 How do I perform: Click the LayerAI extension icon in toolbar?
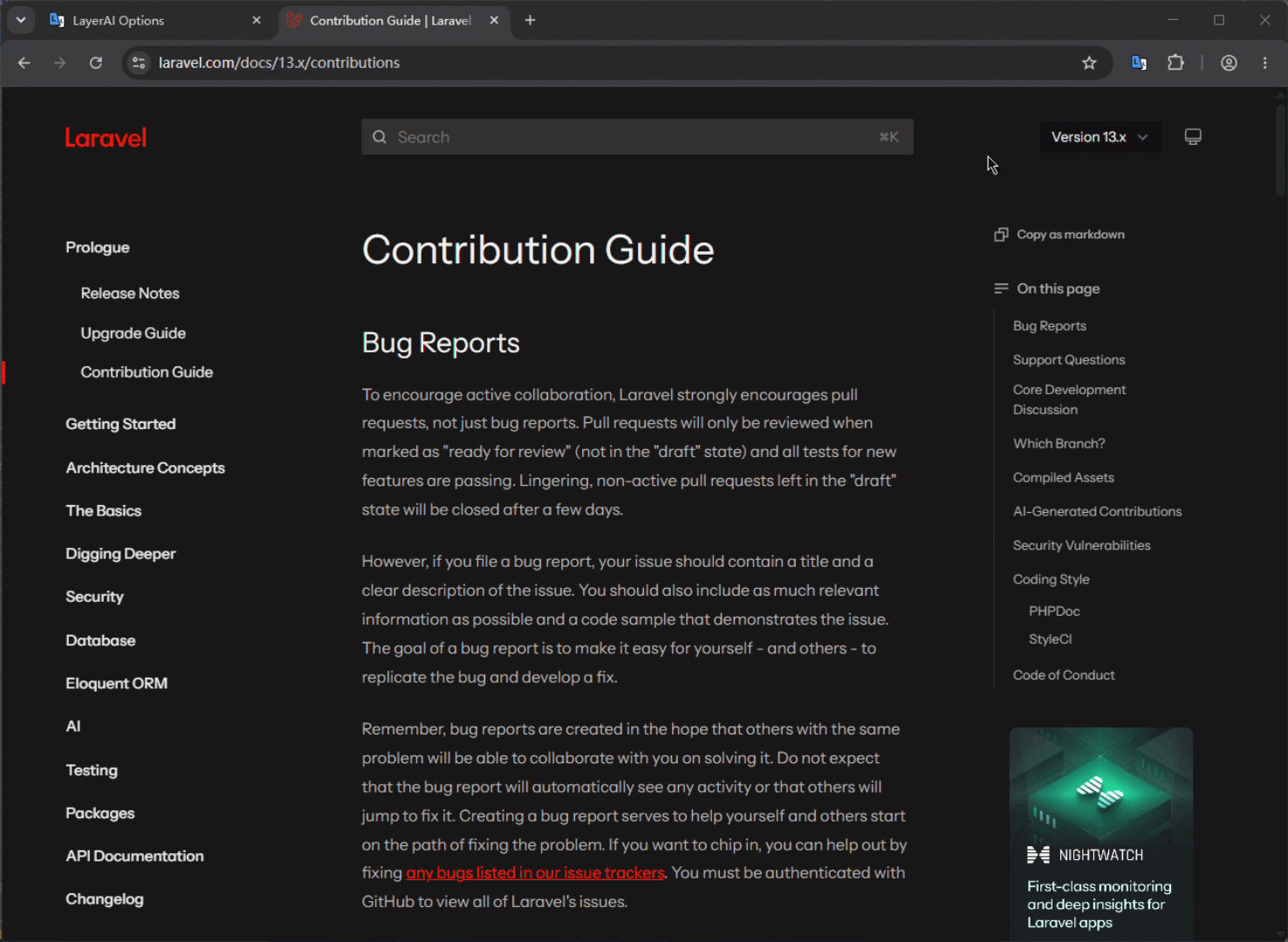click(x=1139, y=63)
